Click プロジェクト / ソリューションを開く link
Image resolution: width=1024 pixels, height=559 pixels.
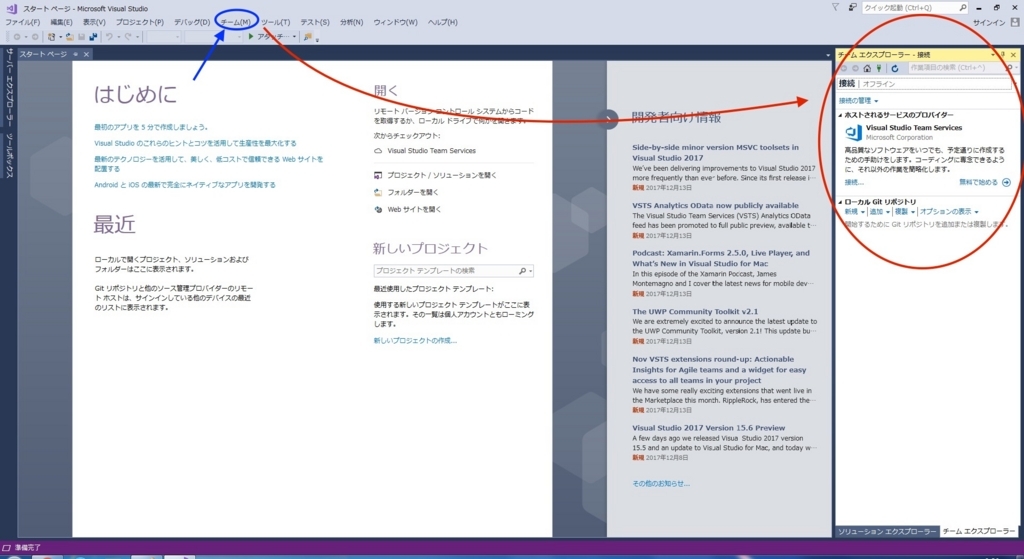(441, 176)
